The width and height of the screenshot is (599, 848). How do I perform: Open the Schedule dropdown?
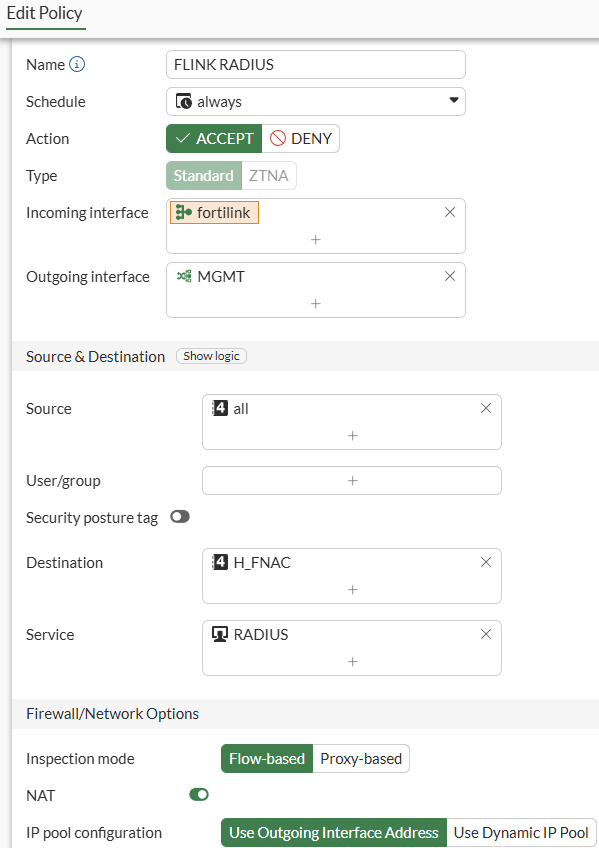(316, 102)
